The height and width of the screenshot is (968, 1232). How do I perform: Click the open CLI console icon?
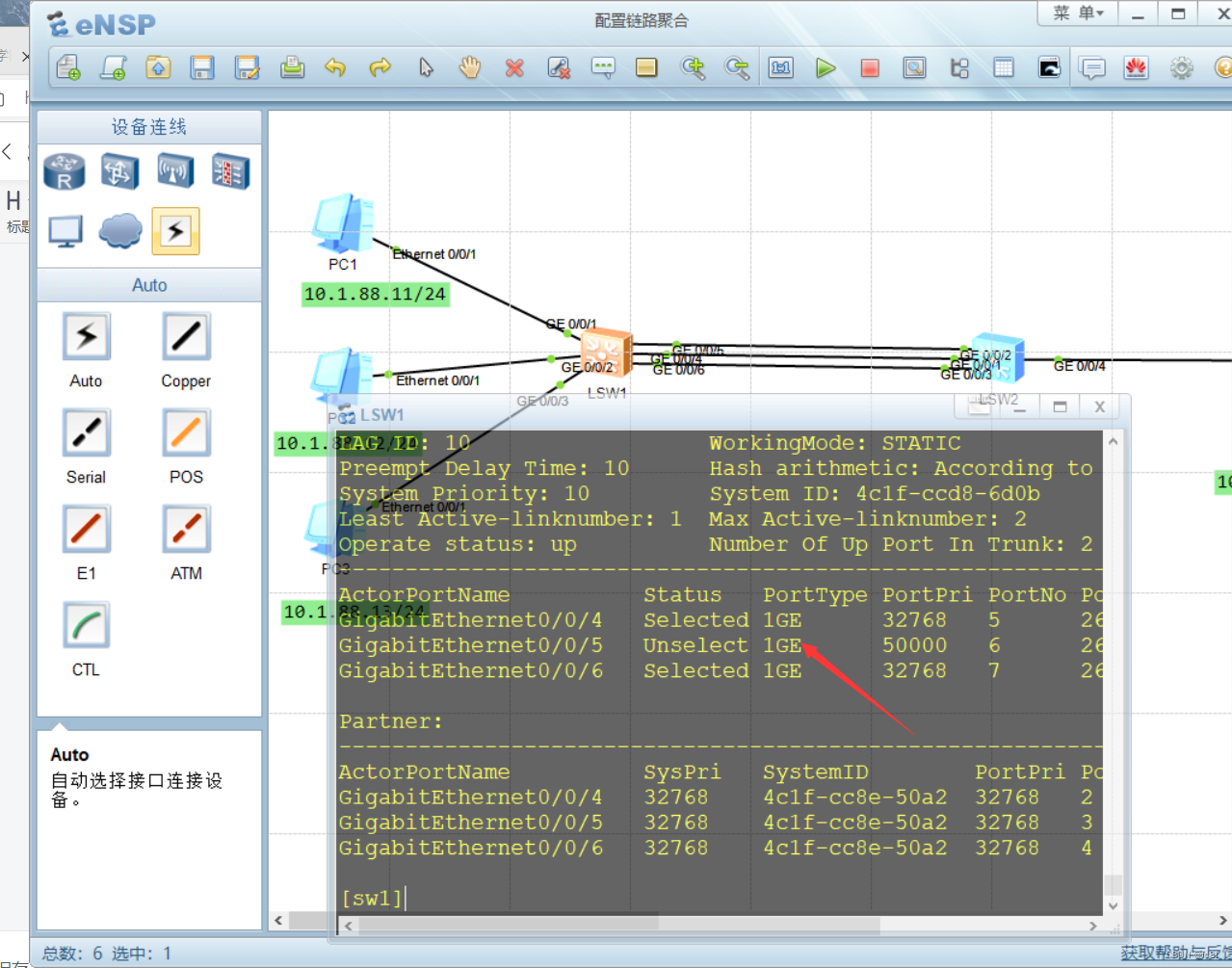coord(1049,67)
